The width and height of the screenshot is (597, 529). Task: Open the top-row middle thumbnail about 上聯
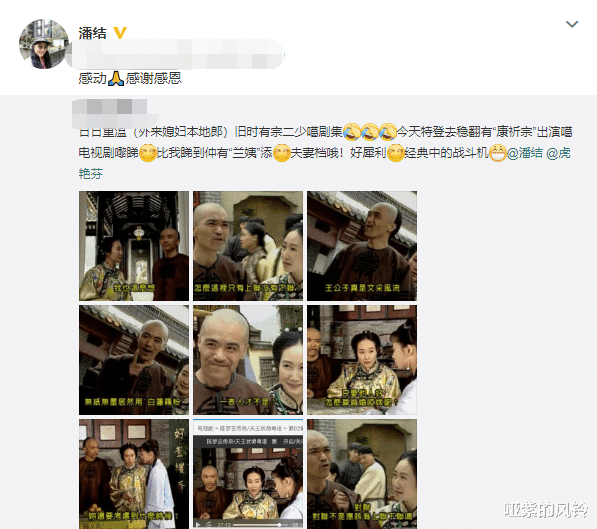pyautogui.click(x=248, y=246)
